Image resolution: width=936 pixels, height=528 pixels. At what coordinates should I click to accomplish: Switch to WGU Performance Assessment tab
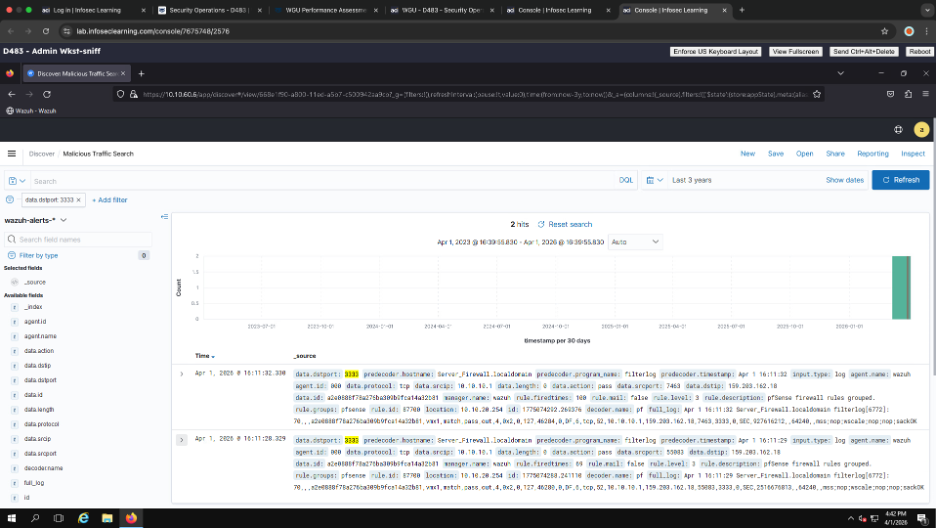(325, 10)
